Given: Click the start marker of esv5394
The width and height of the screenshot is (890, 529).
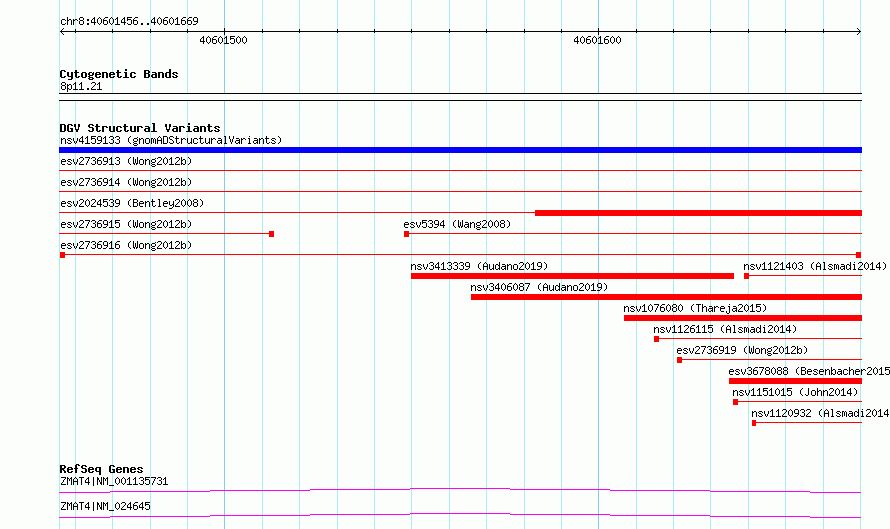Looking at the screenshot, I should pyautogui.click(x=406, y=234).
